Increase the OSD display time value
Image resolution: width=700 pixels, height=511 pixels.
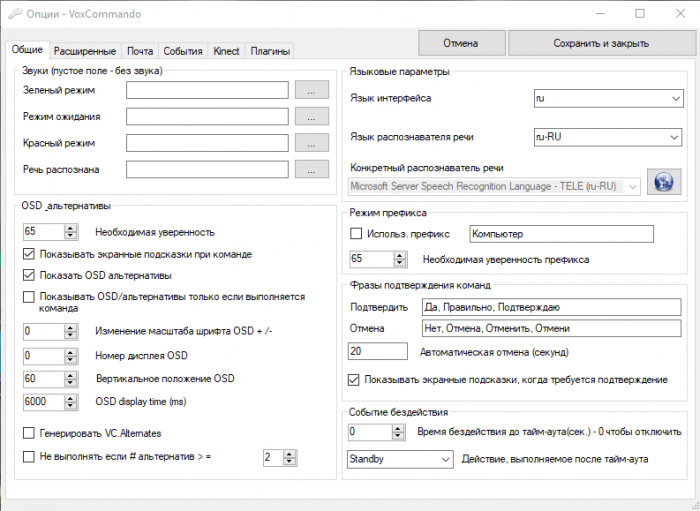[x=70, y=397]
